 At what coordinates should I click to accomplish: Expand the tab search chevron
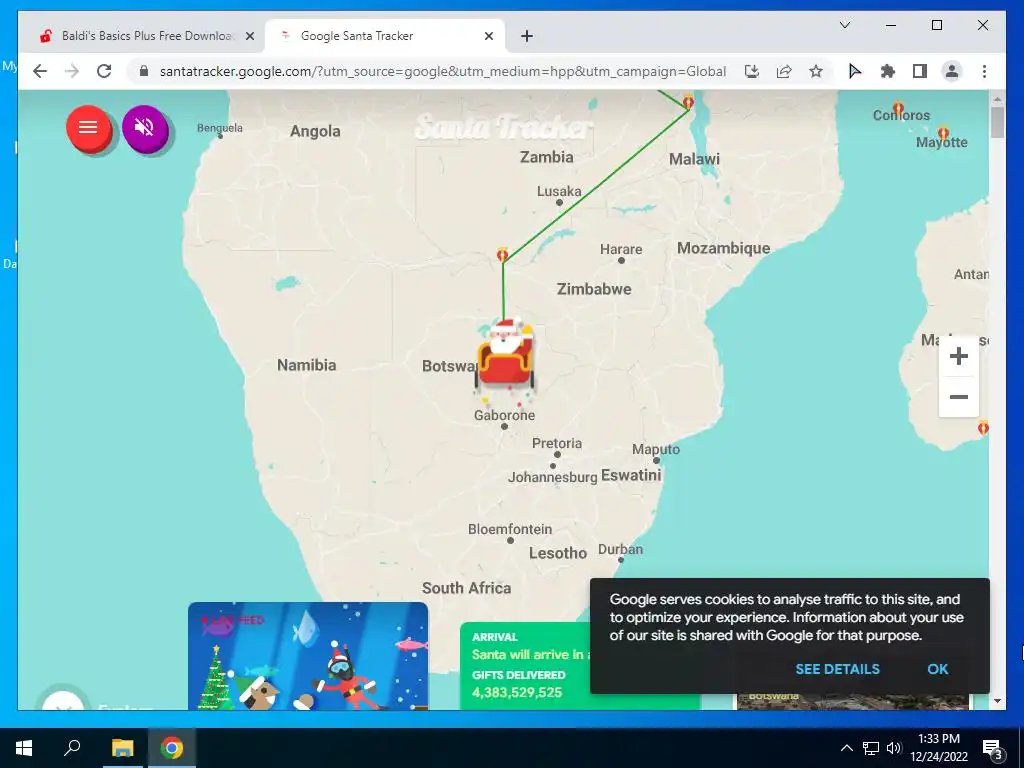844,25
